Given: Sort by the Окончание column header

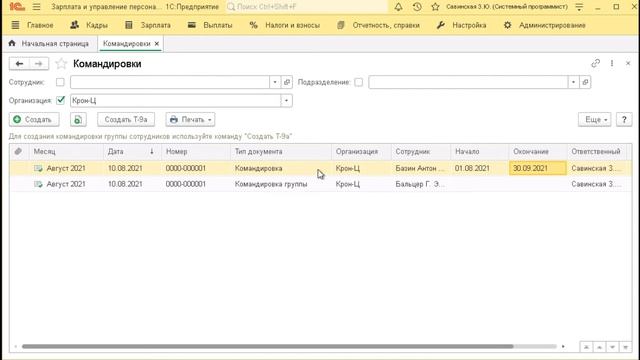Looking at the screenshot, I should click(538, 151).
